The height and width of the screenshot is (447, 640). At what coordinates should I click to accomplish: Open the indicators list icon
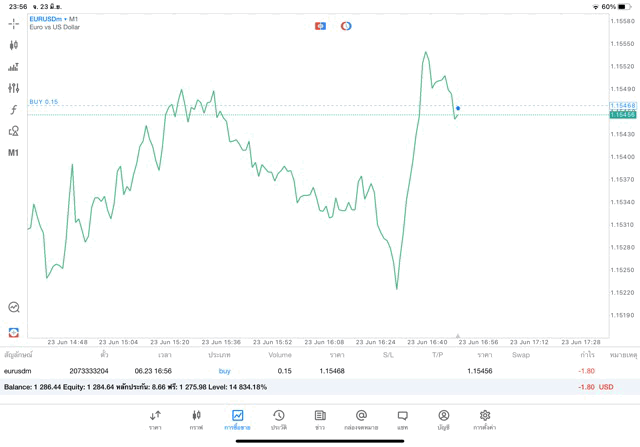coord(13,67)
